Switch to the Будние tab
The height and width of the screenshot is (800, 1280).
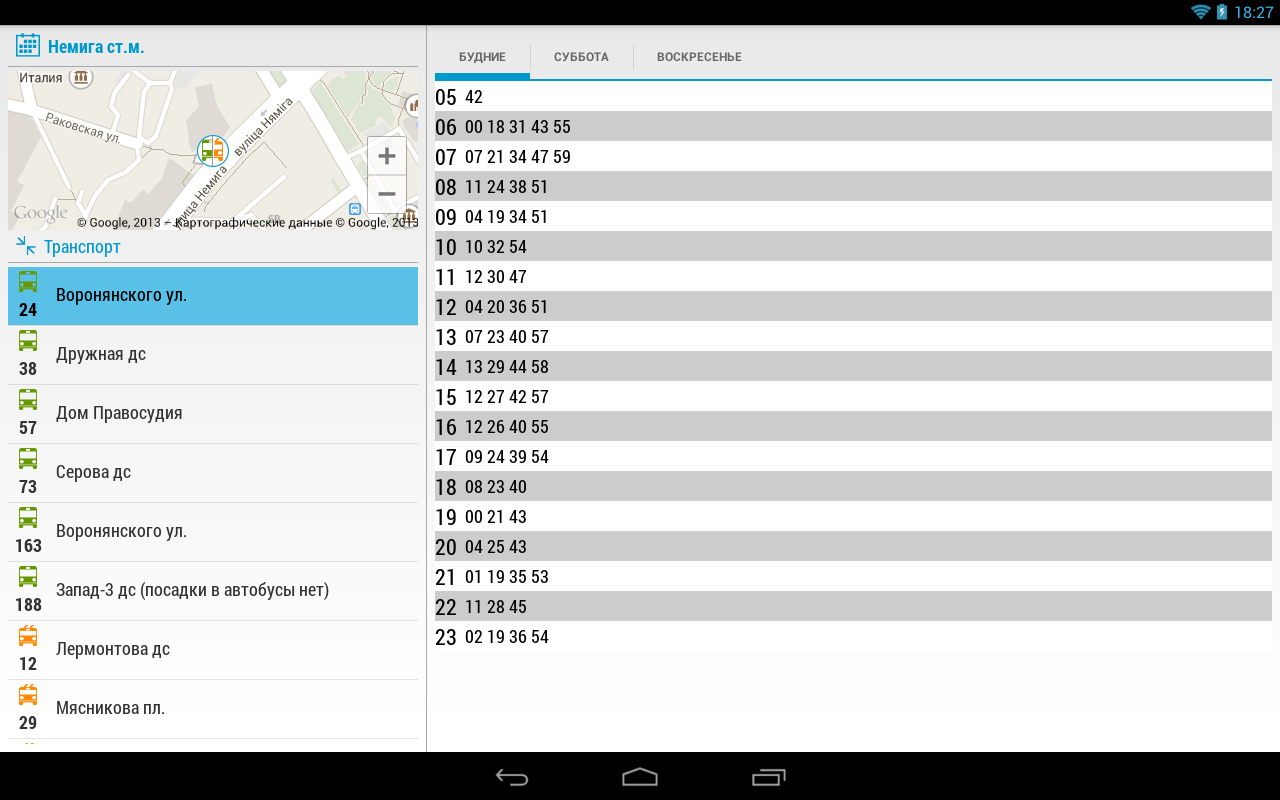(482, 57)
